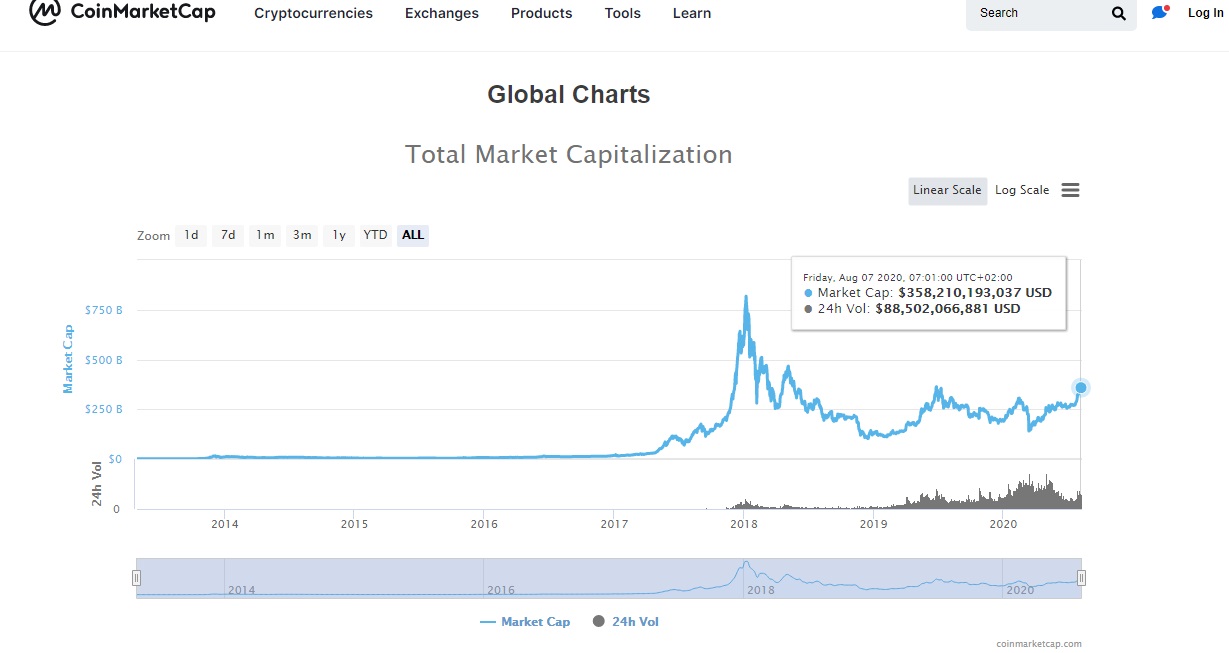Expand the Products menu
The height and width of the screenshot is (653, 1229).
pyautogui.click(x=542, y=13)
